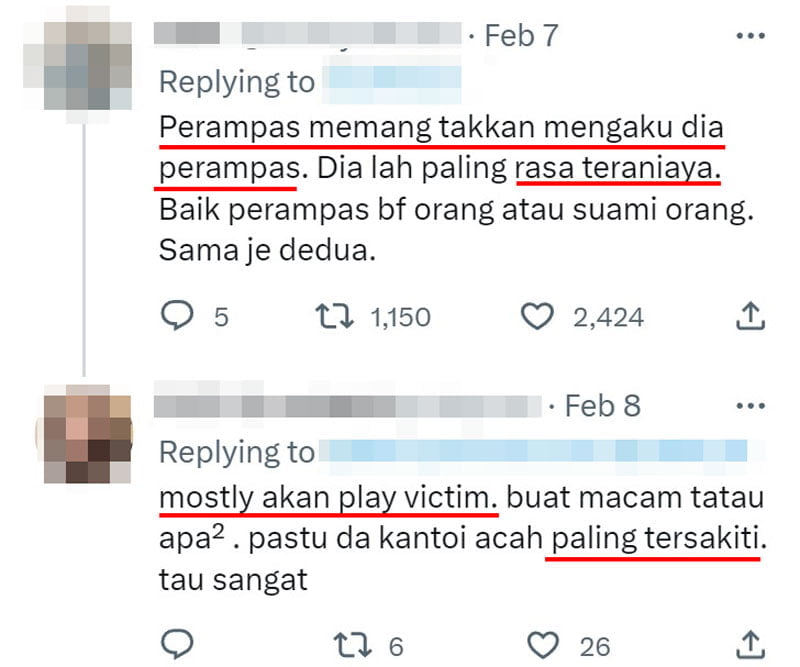Like the tweet with 2,424 likes

[537, 316]
